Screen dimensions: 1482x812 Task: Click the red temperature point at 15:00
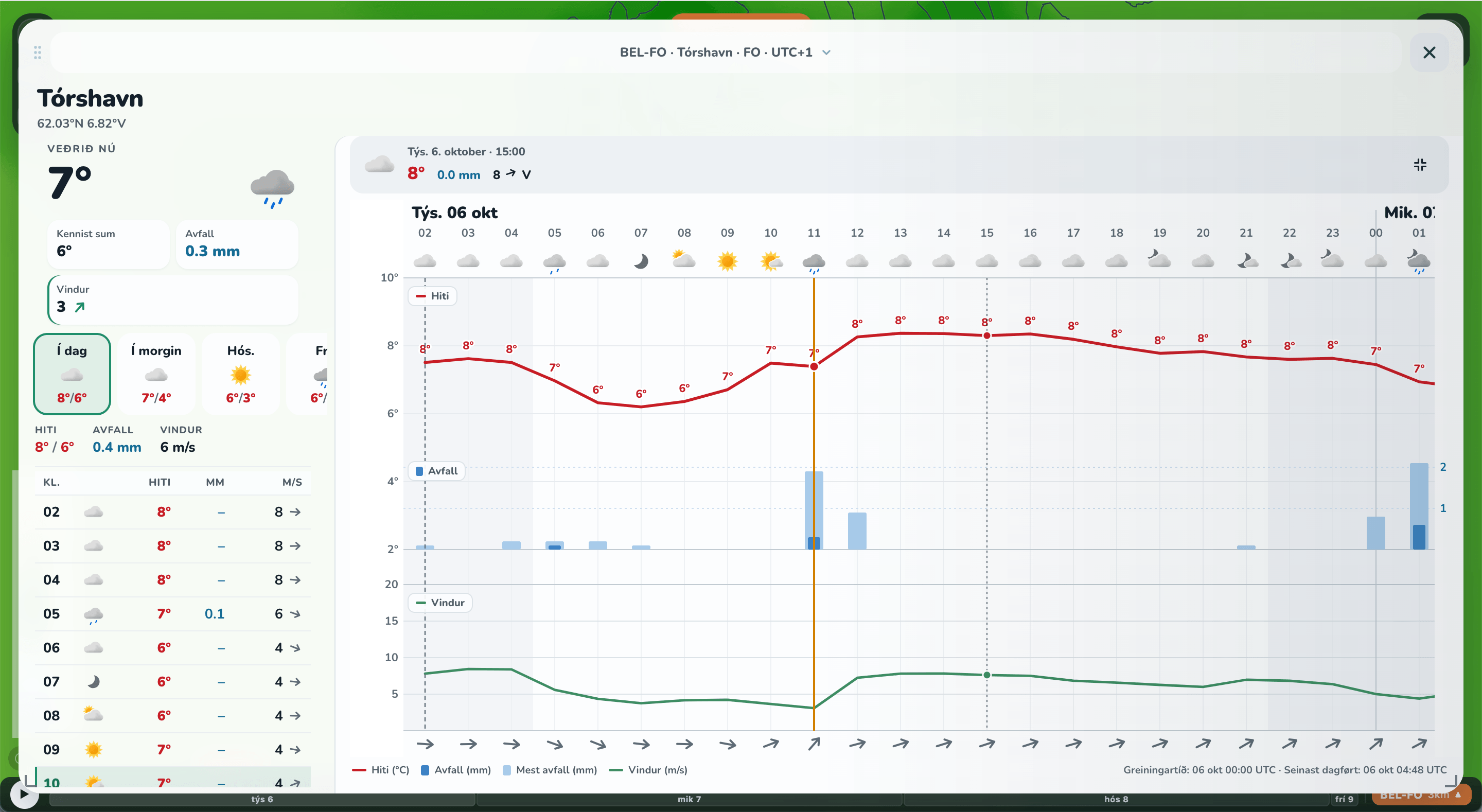tap(986, 336)
